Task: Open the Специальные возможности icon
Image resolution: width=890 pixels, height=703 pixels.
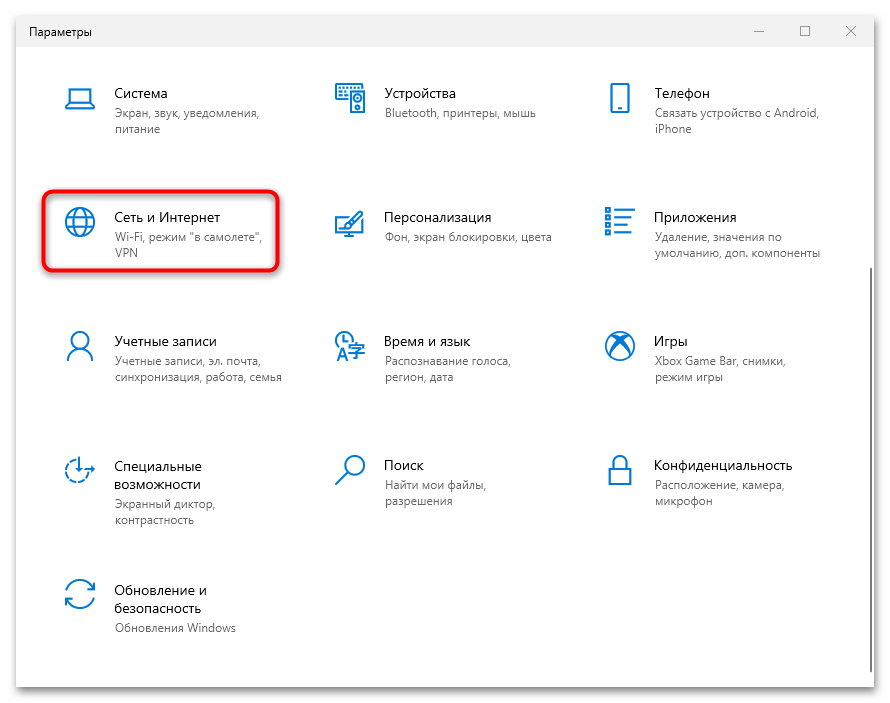Action: pyautogui.click(x=79, y=470)
